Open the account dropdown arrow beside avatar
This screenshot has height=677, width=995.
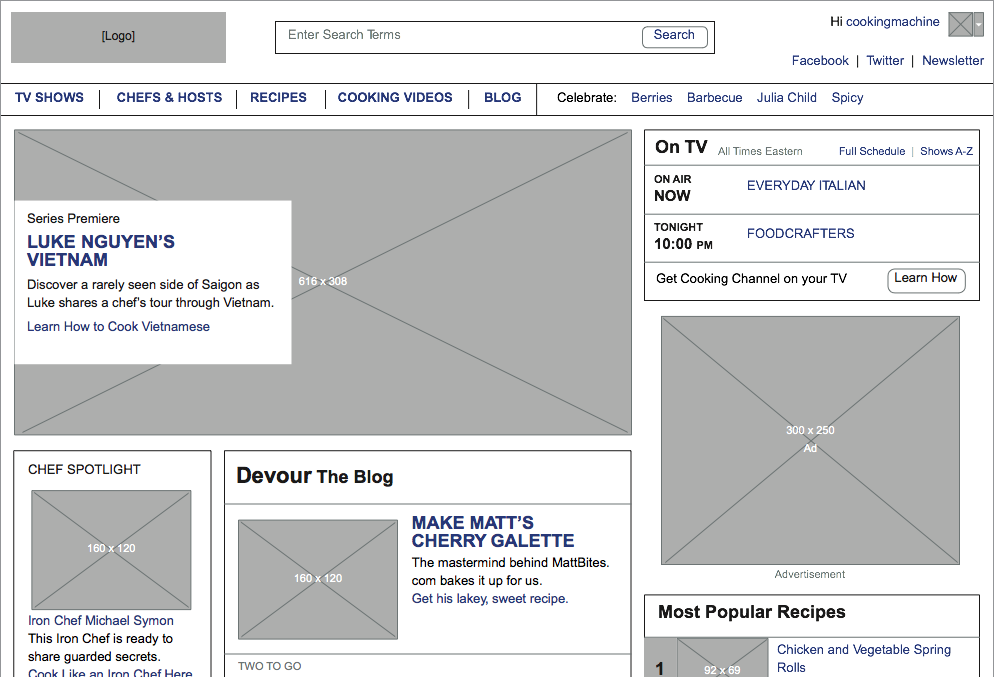pos(978,25)
